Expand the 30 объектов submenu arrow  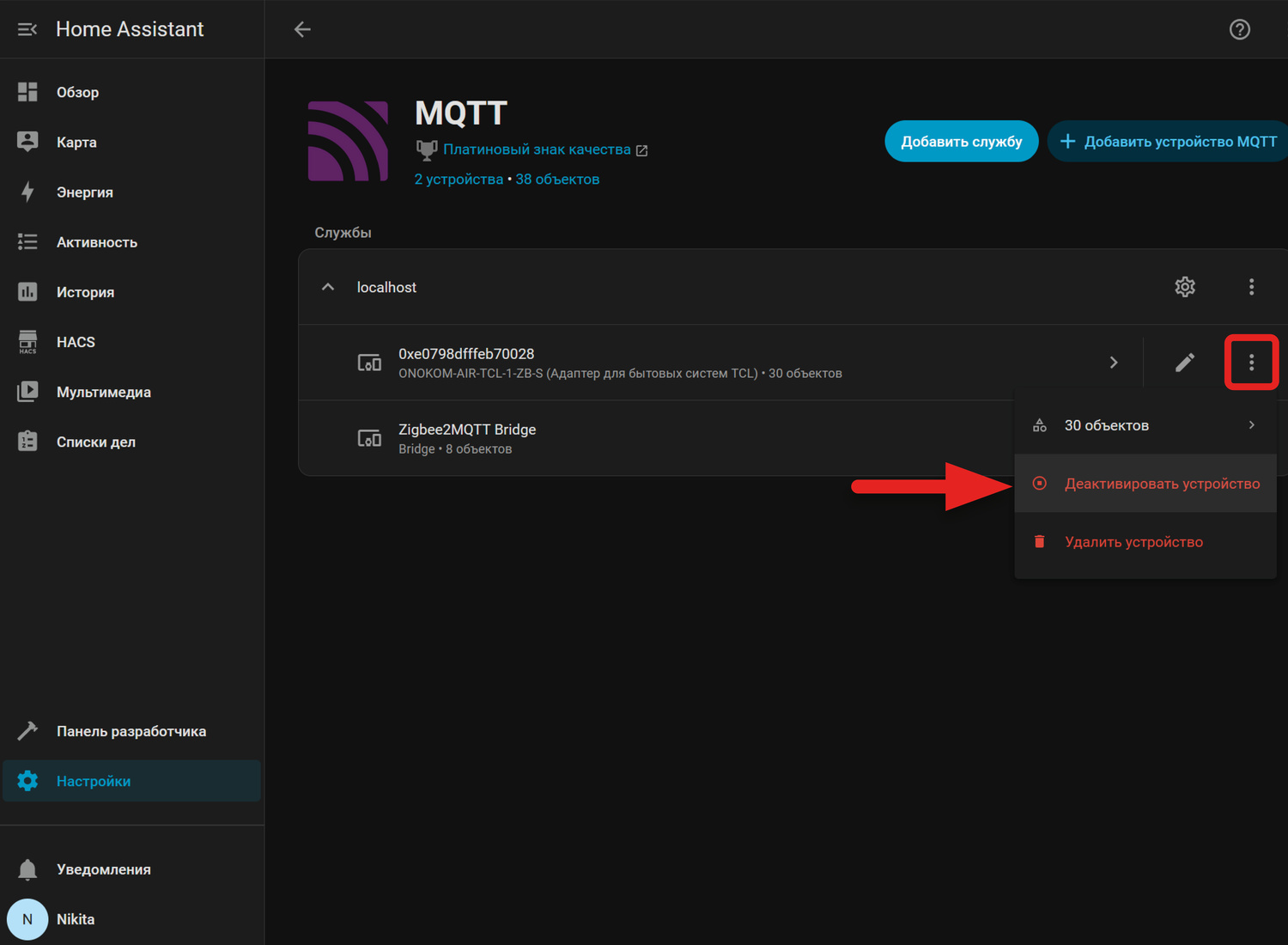point(1252,425)
